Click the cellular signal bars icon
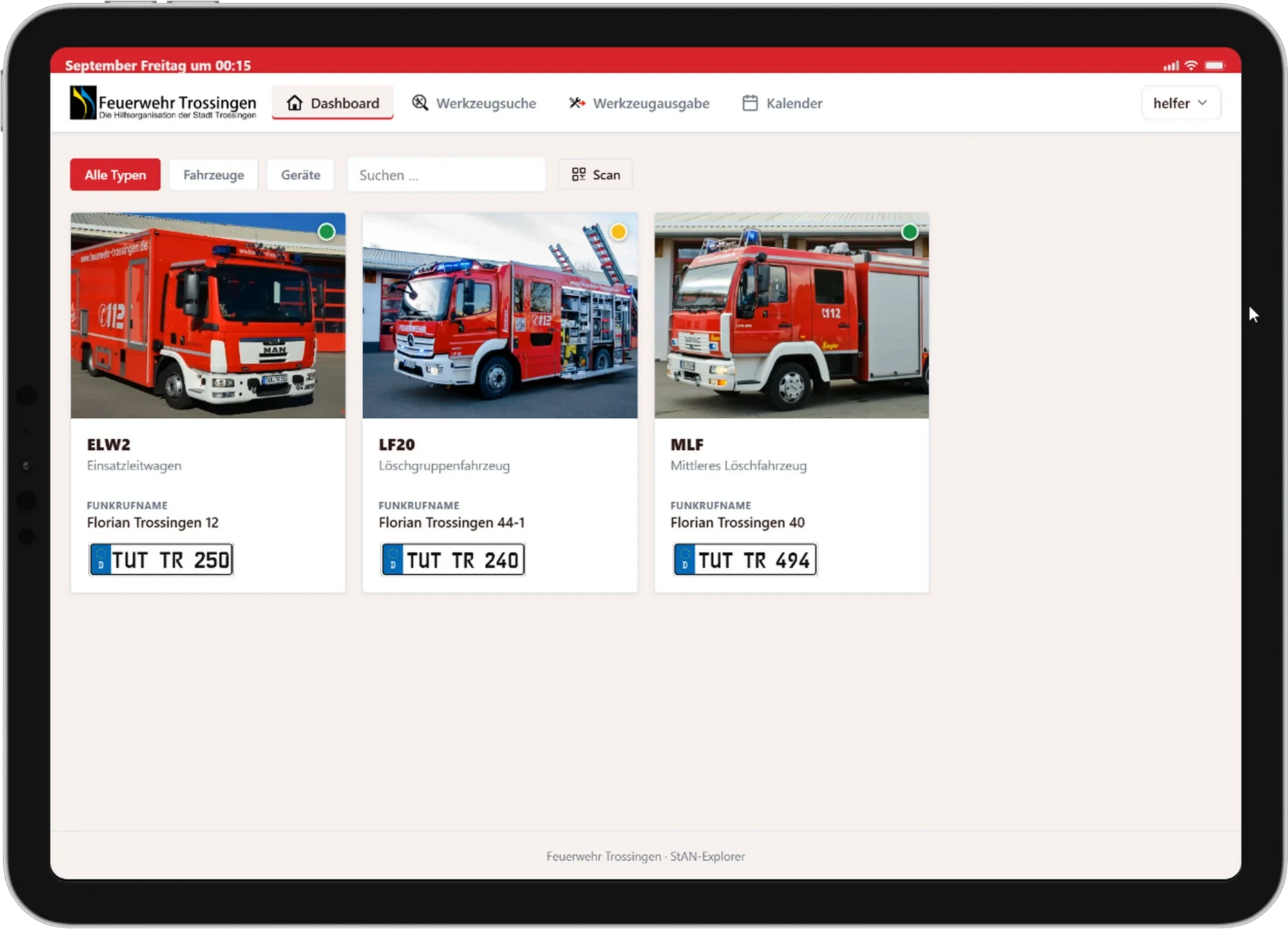 coord(1171,66)
